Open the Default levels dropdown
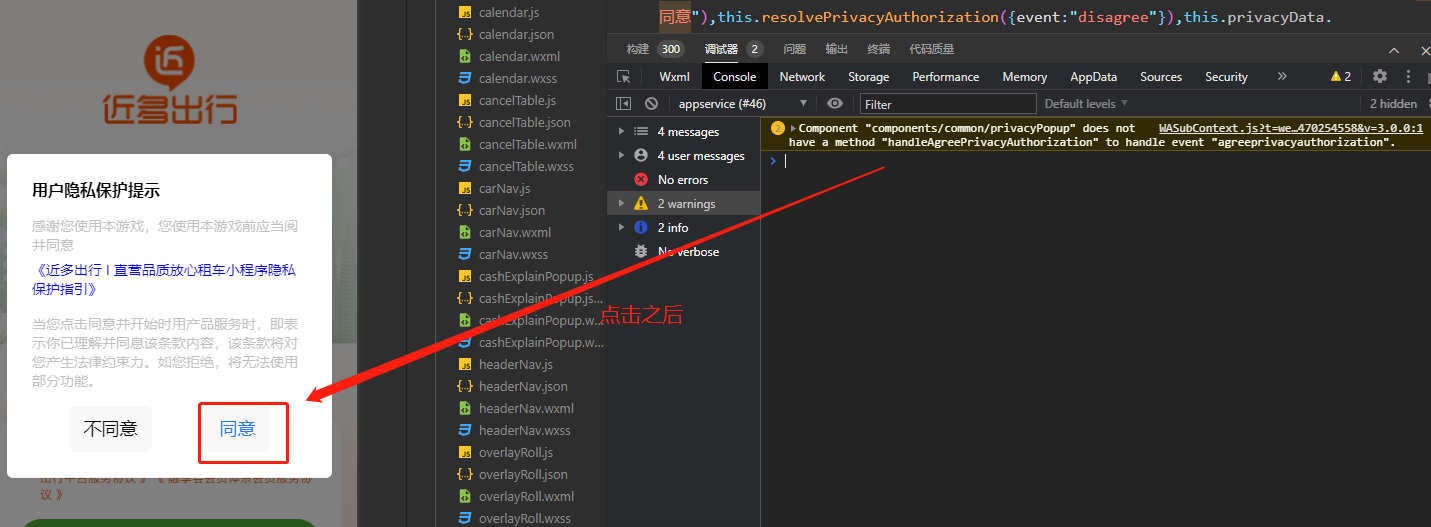Screen dimensions: 1431x527 coord(1086,103)
